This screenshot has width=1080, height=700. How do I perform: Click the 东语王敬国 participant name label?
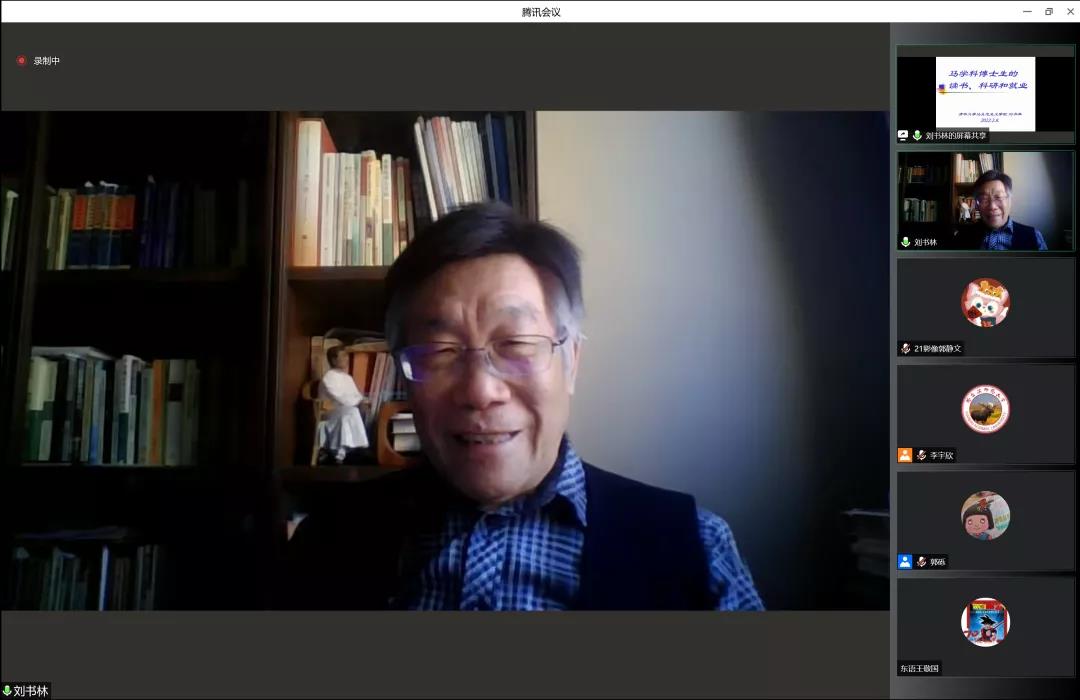click(919, 668)
